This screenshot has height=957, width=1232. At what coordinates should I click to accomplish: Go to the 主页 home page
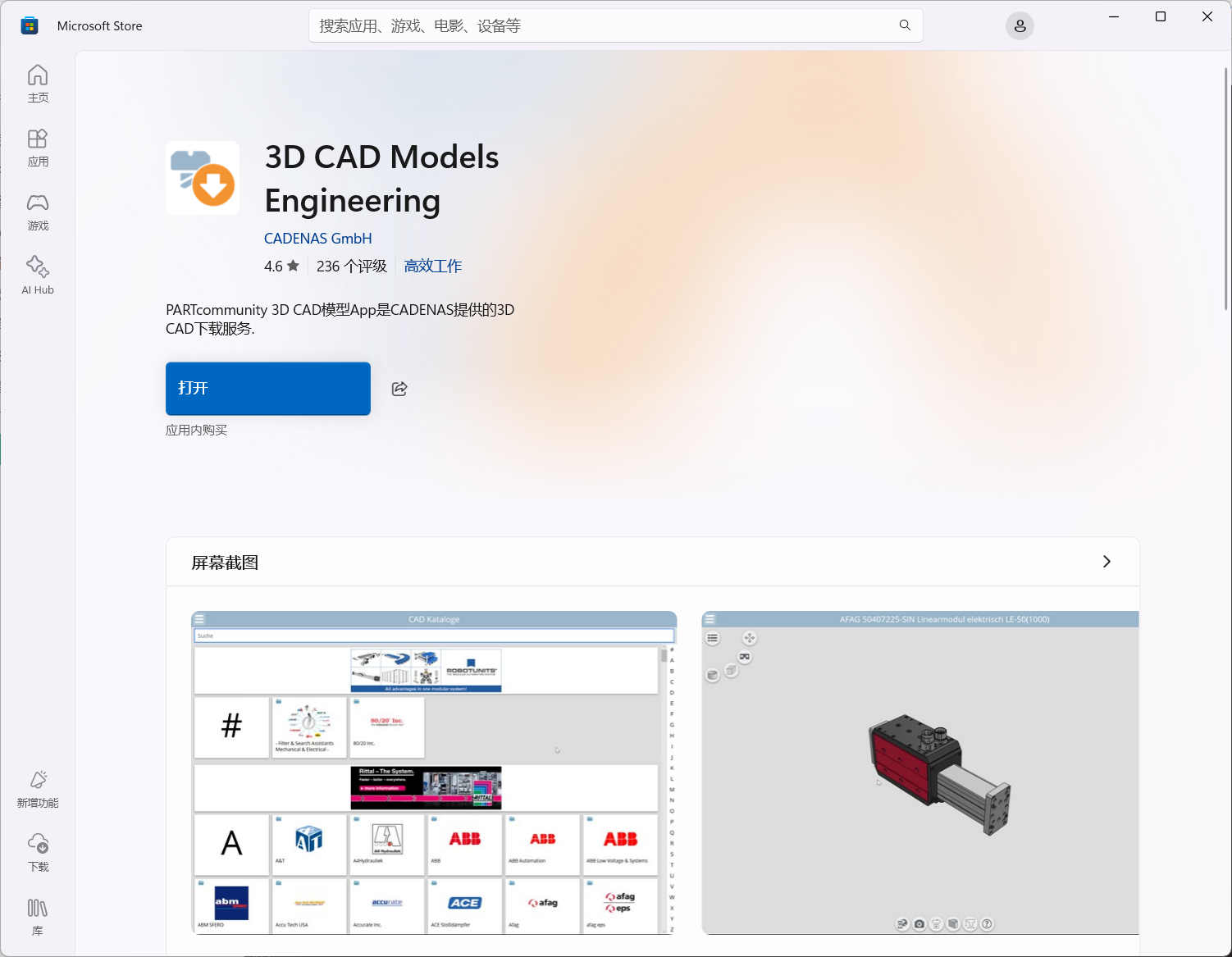(38, 84)
